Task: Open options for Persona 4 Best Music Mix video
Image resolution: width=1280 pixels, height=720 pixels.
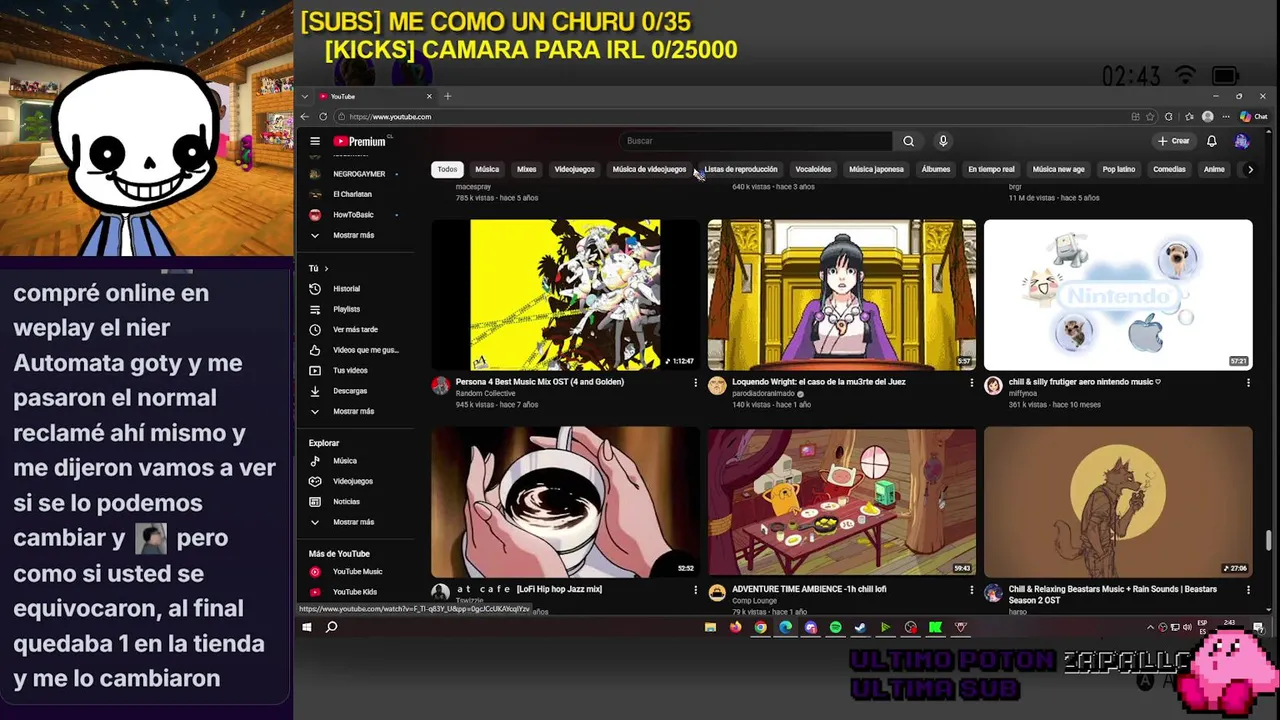Action: (x=695, y=382)
